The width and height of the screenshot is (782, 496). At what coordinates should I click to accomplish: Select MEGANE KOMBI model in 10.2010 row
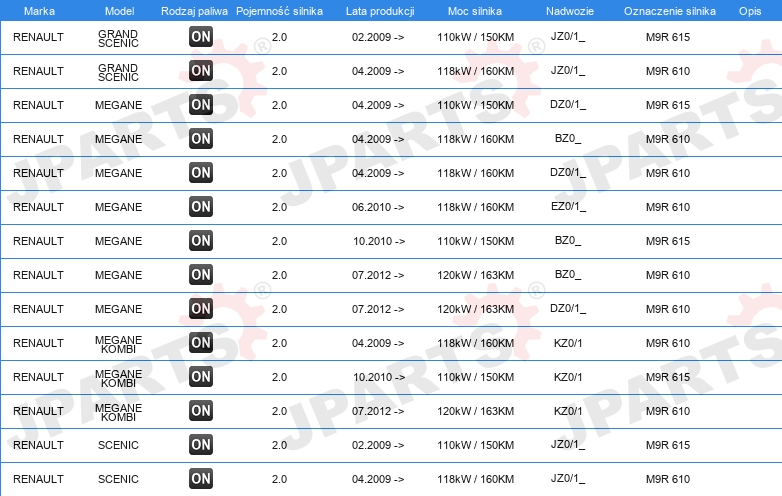tap(118, 378)
